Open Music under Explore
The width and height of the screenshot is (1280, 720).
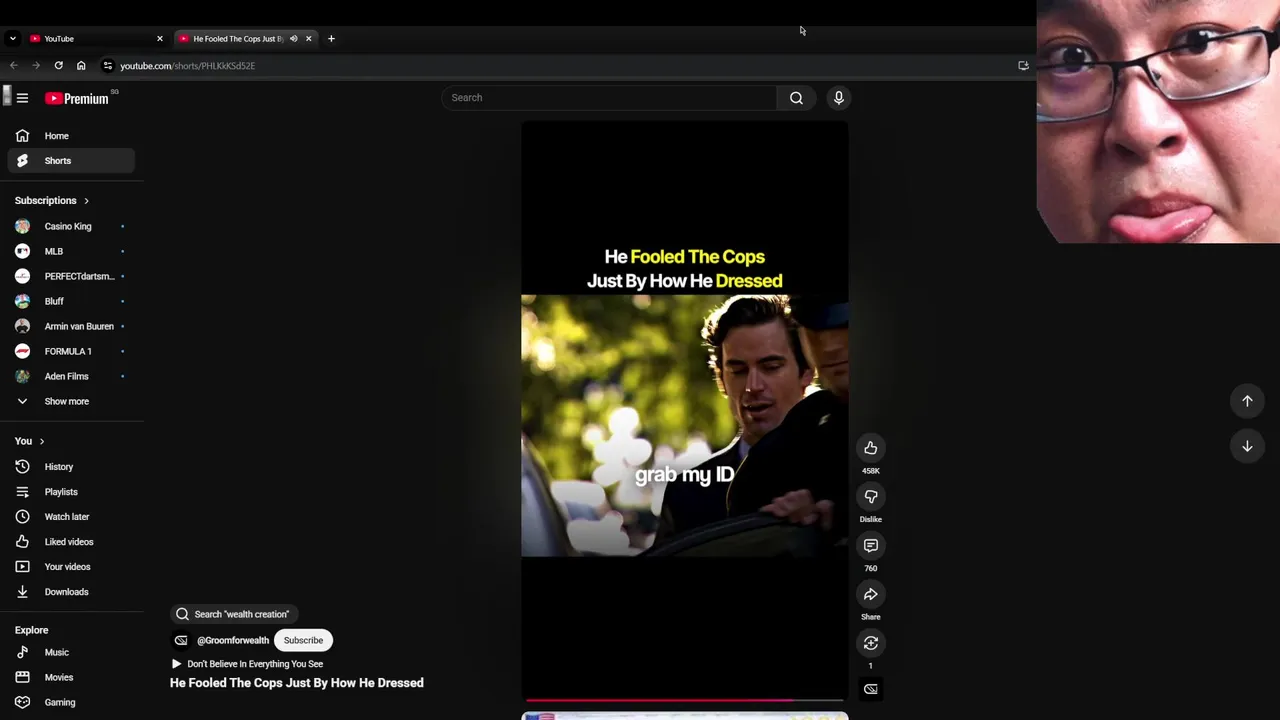71,652
